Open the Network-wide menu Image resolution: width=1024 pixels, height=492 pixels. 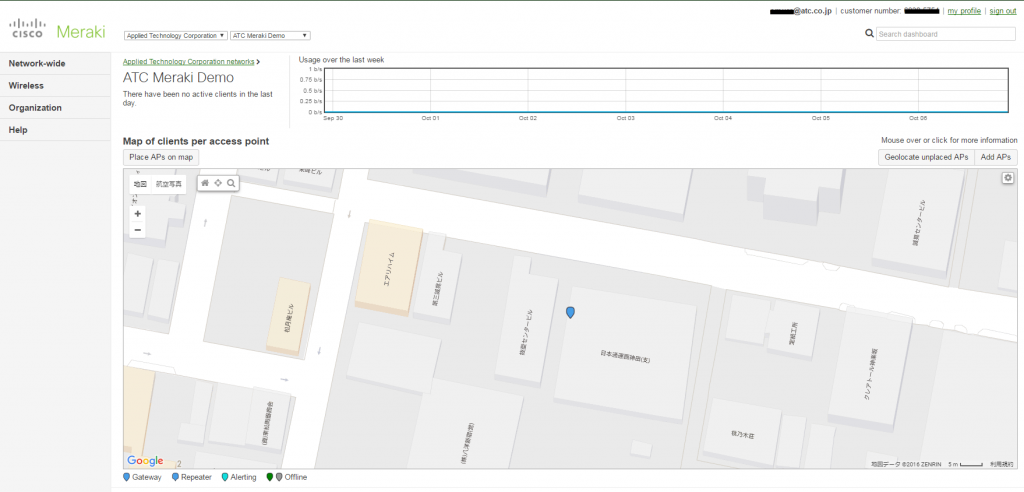point(56,64)
